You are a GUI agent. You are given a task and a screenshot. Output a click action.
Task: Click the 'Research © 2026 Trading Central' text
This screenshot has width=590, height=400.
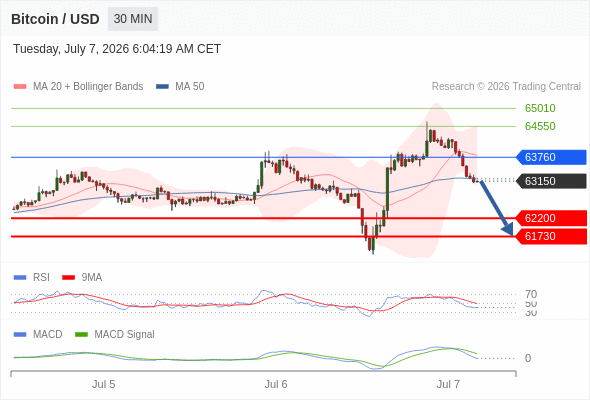click(506, 87)
